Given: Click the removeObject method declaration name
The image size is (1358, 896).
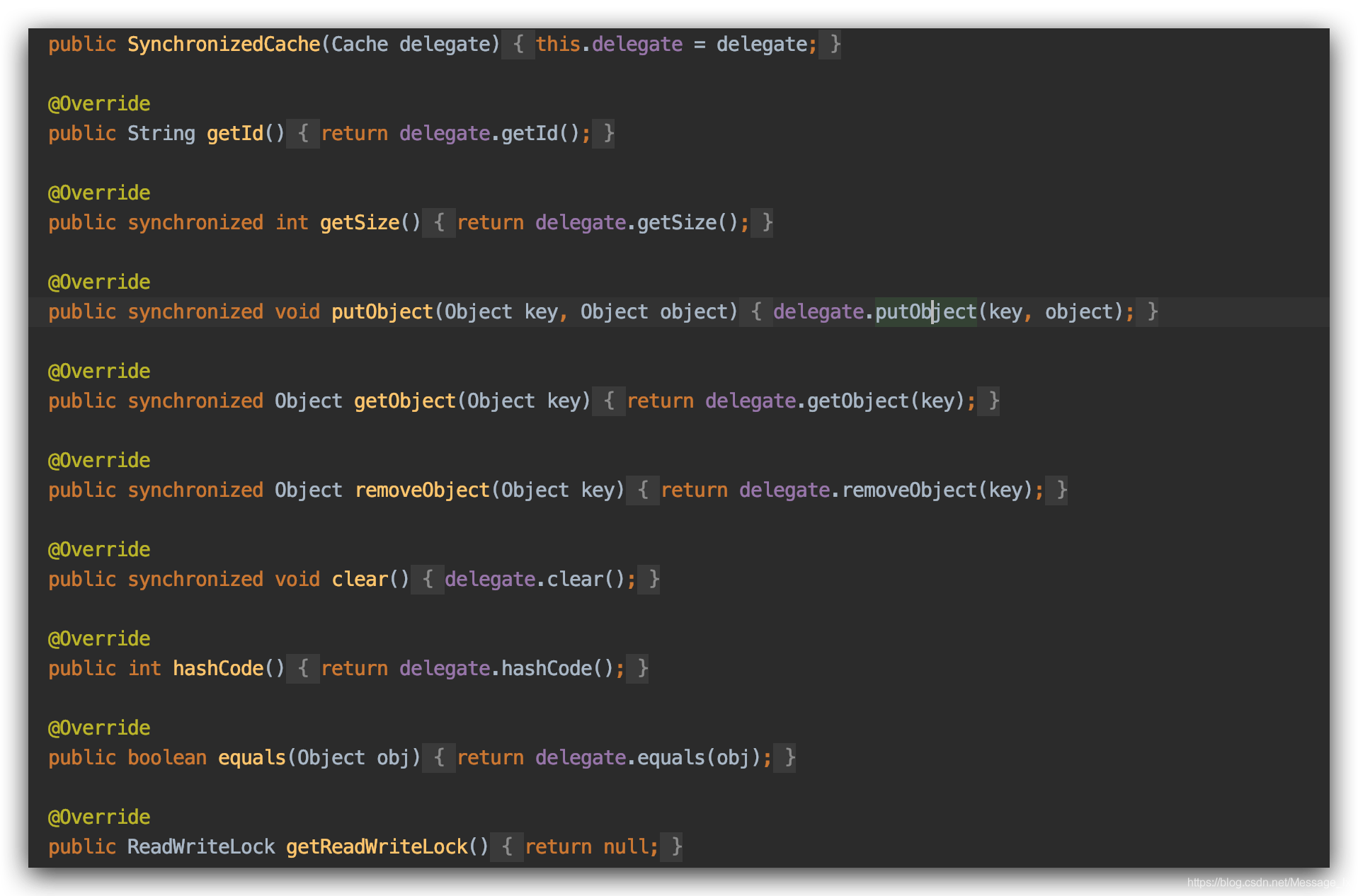Looking at the screenshot, I should coord(422,490).
